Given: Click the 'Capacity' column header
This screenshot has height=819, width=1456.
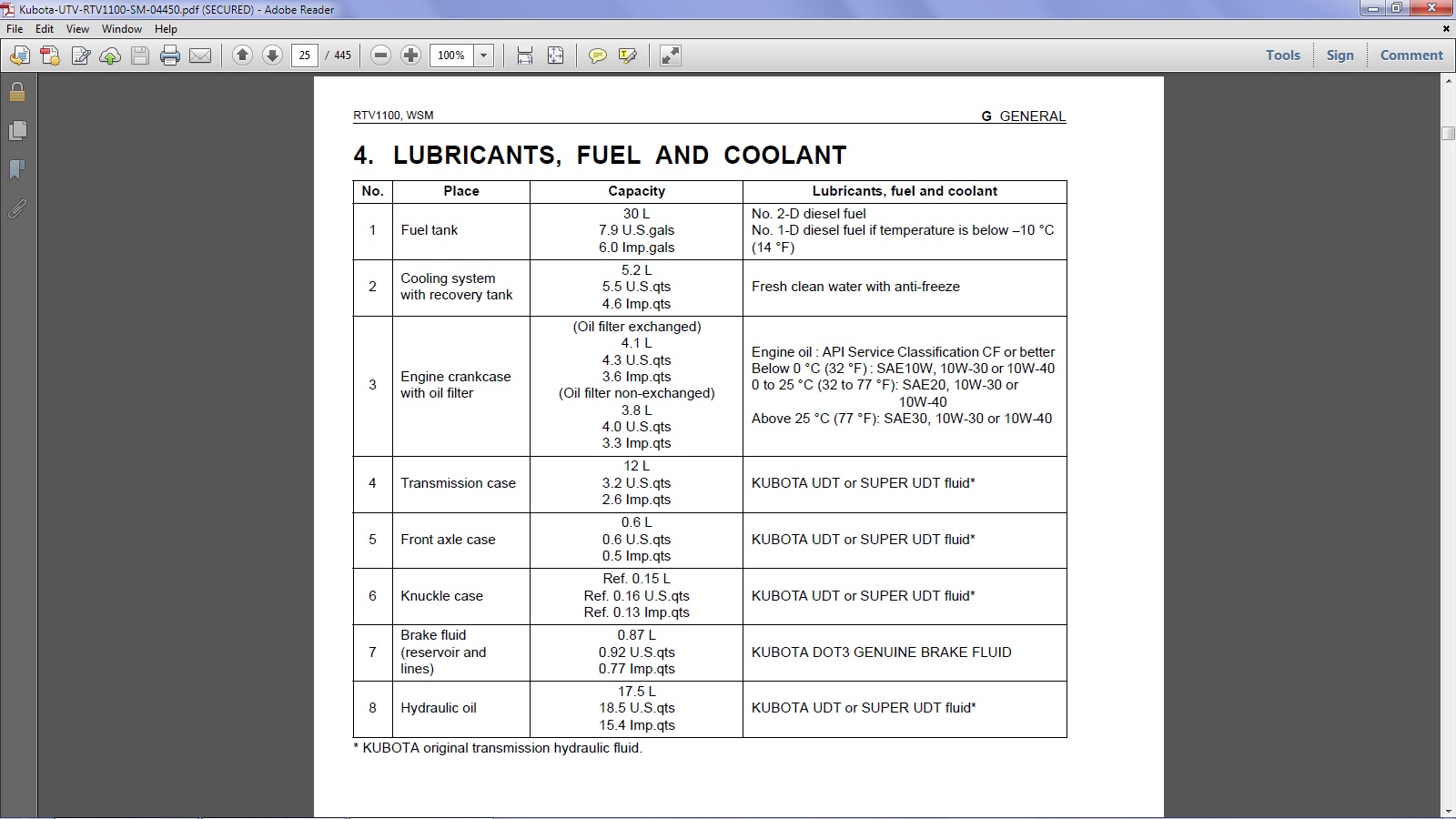Looking at the screenshot, I should pyautogui.click(x=636, y=191).
